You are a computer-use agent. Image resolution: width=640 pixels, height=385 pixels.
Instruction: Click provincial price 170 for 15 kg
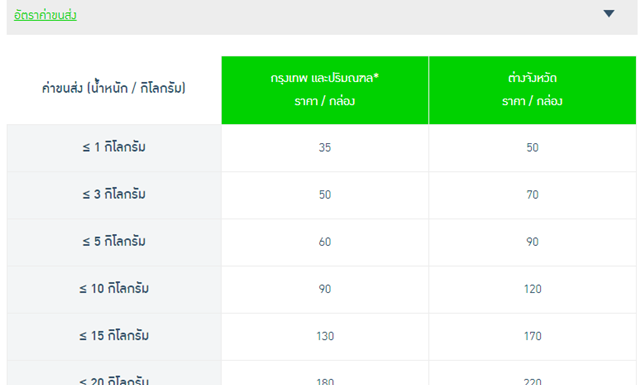coord(533,336)
